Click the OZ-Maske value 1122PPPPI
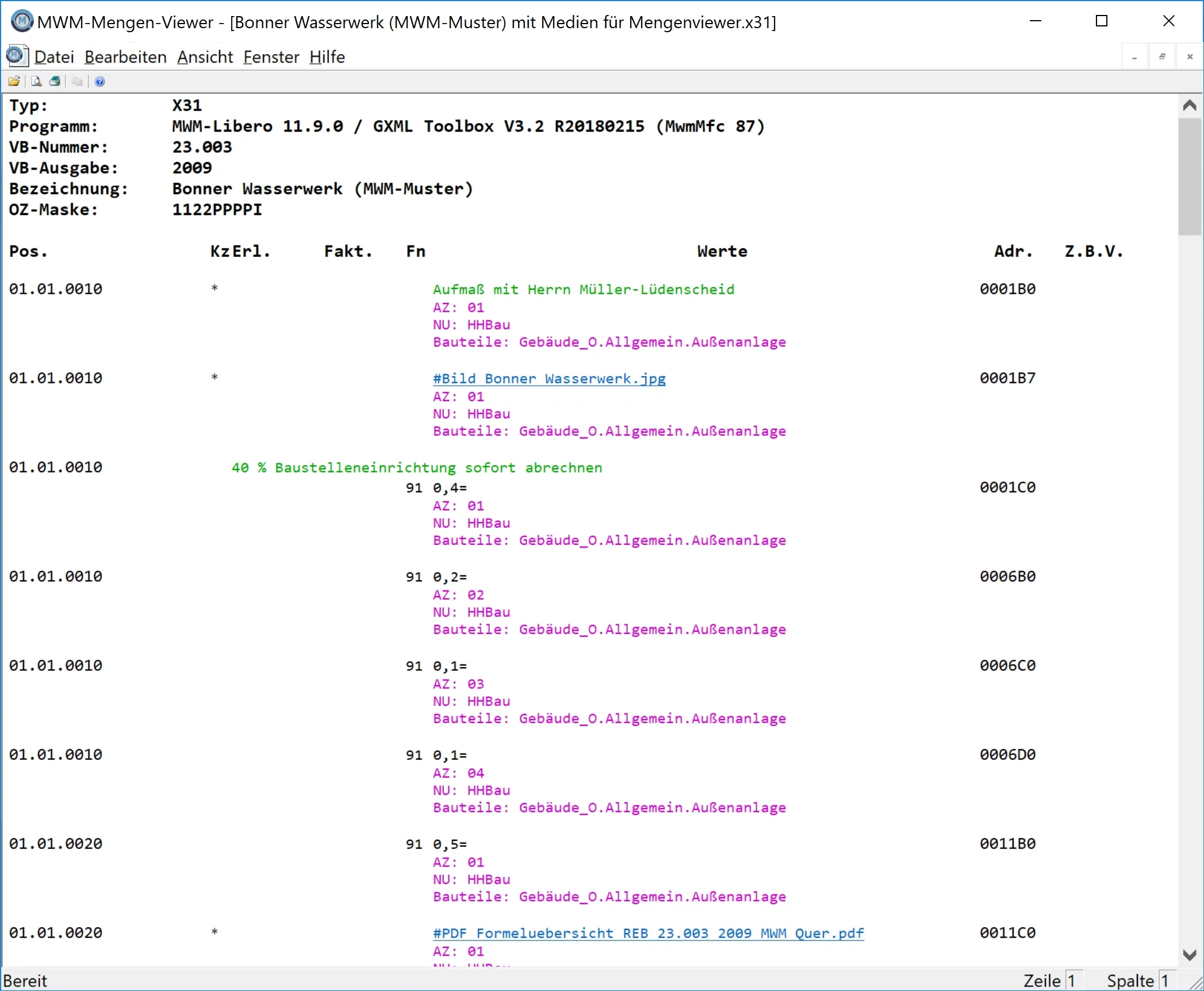The height and width of the screenshot is (991, 1204). (217, 209)
